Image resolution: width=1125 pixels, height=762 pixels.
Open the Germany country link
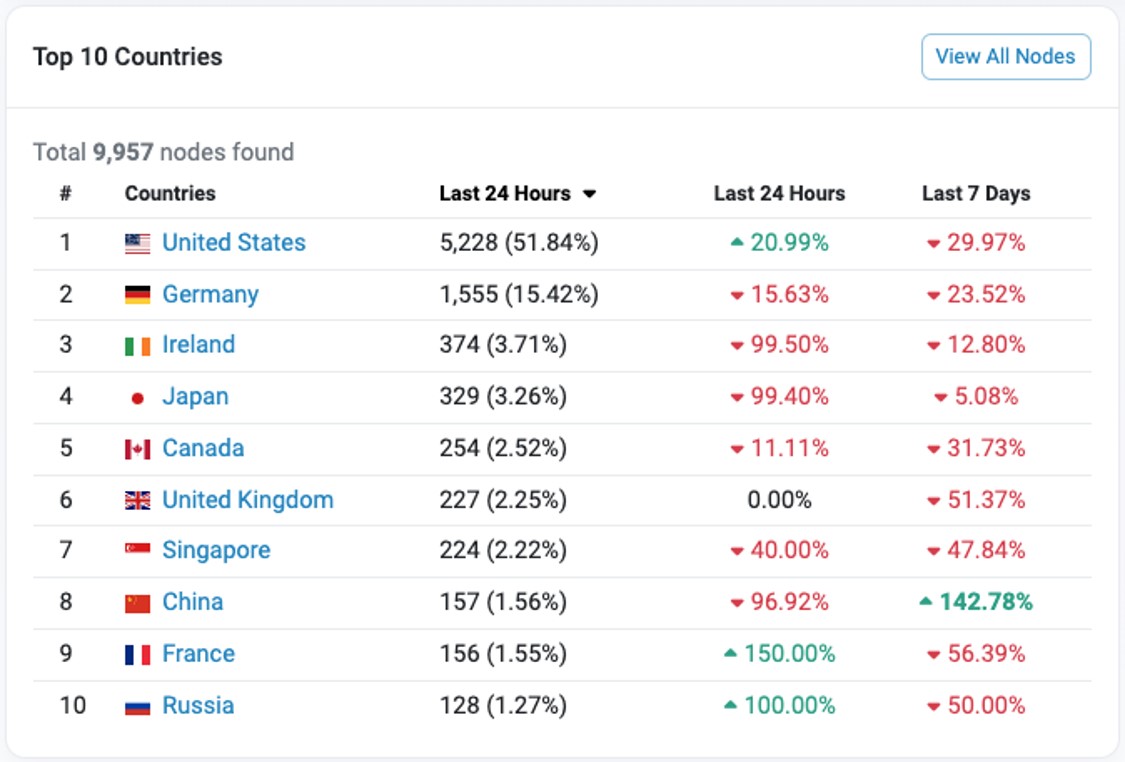tap(210, 295)
